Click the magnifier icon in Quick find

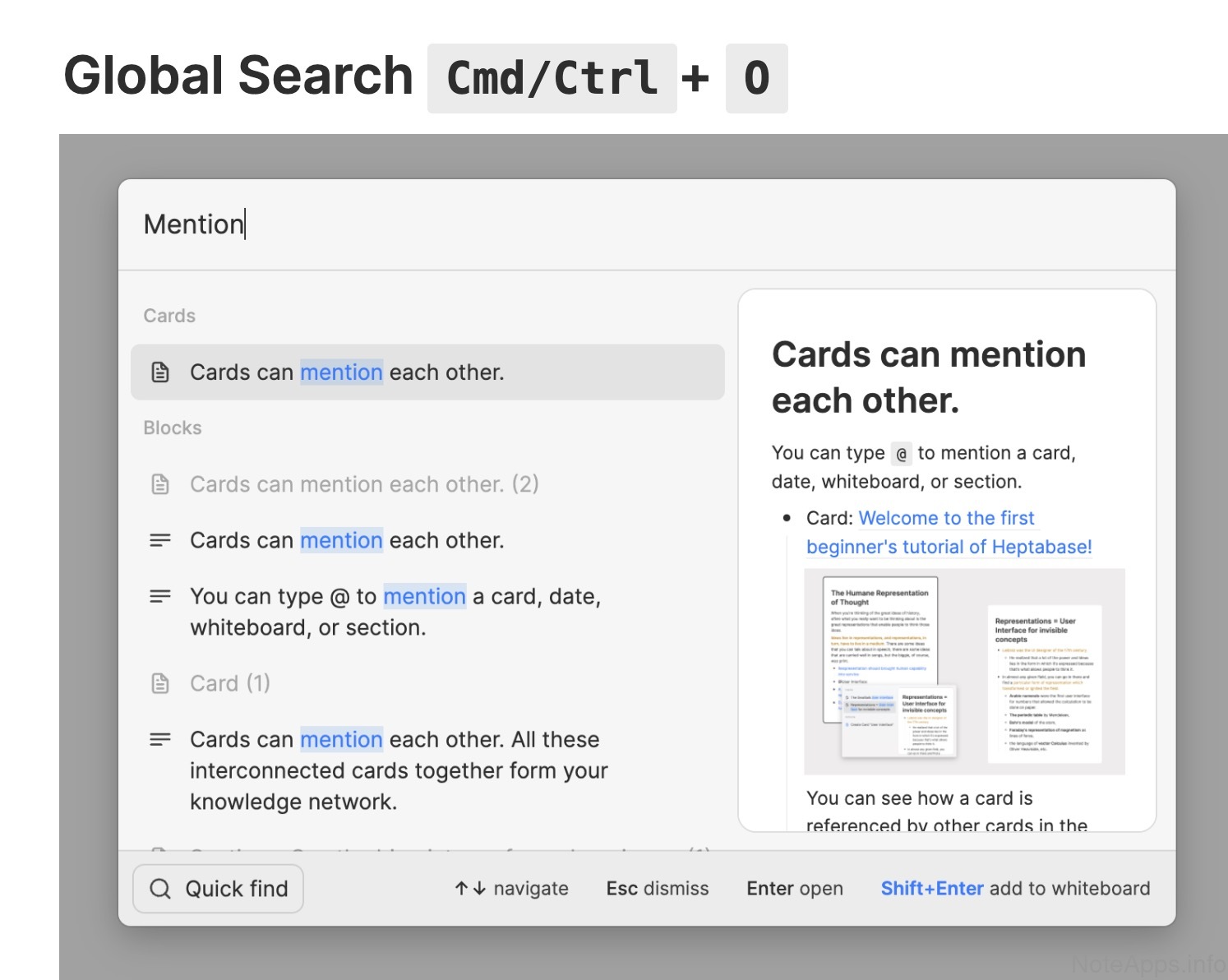[x=160, y=889]
